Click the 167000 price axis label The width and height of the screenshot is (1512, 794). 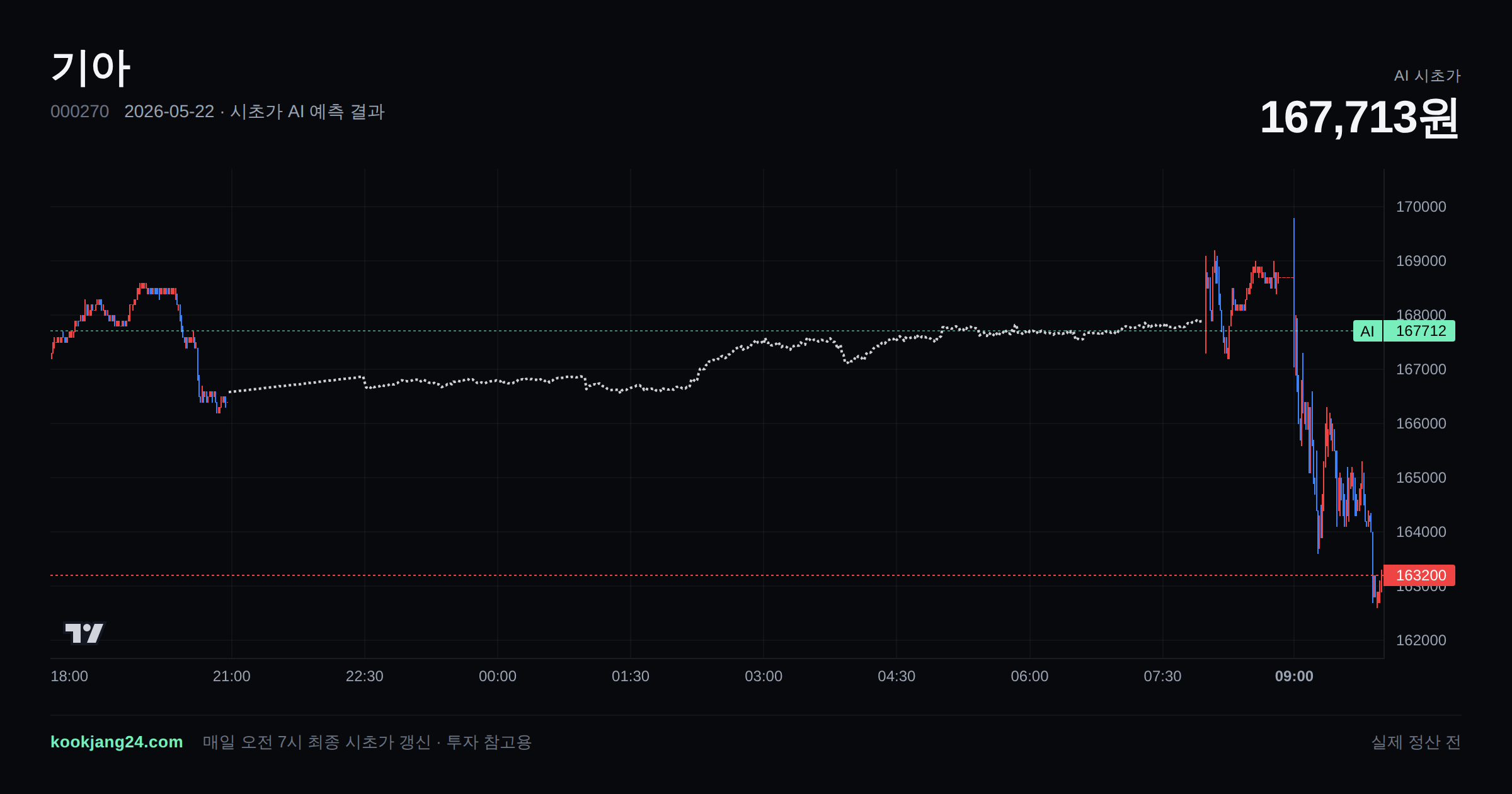[1421, 369]
